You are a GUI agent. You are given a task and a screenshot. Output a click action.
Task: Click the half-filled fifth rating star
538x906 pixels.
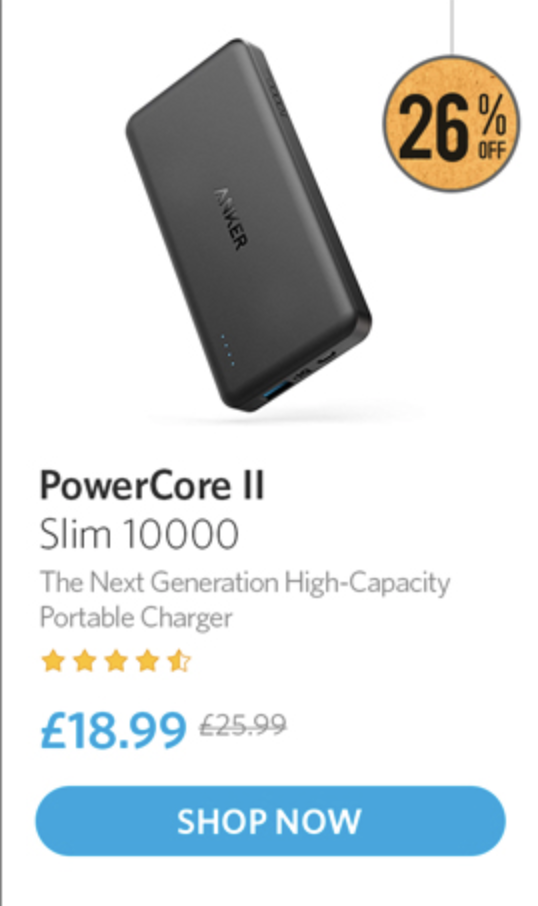pyautogui.click(x=179, y=660)
